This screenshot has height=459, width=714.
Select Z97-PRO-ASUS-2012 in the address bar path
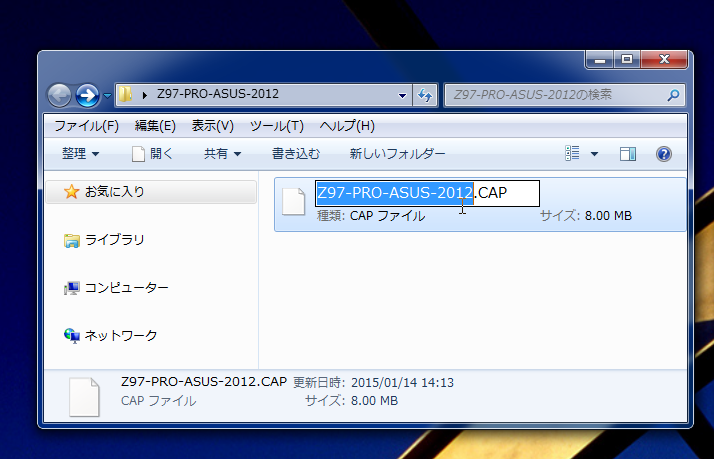pyautogui.click(x=218, y=94)
